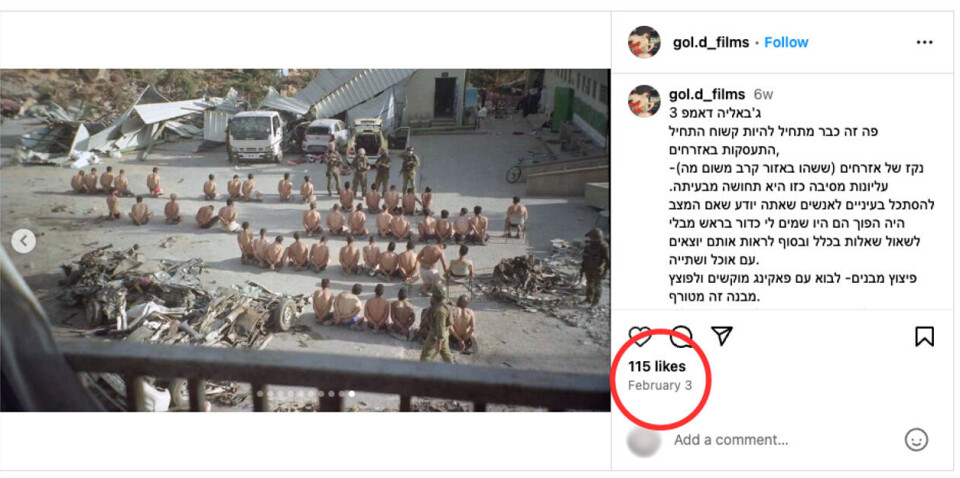This screenshot has height=478, width=960.
Task: Click the 6w timestamp next to the username
Action: pos(763,95)
